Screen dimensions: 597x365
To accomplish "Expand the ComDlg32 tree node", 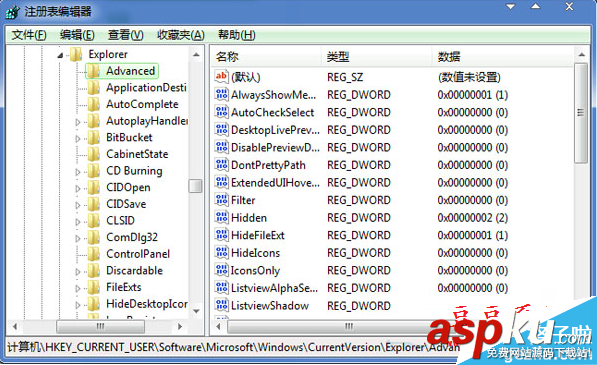I will [x=78, y=238].
